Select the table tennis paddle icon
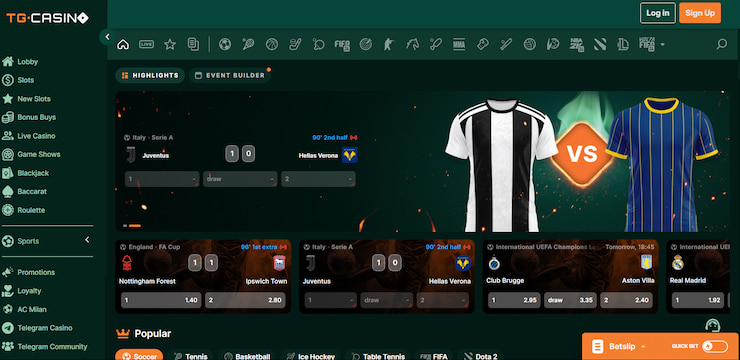 point(319,44)
